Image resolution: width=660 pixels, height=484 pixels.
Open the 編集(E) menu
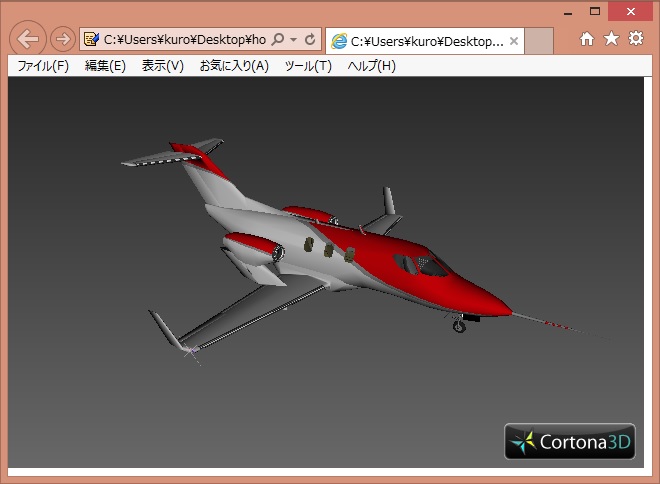pyautogui.click(x=105, y=66)
